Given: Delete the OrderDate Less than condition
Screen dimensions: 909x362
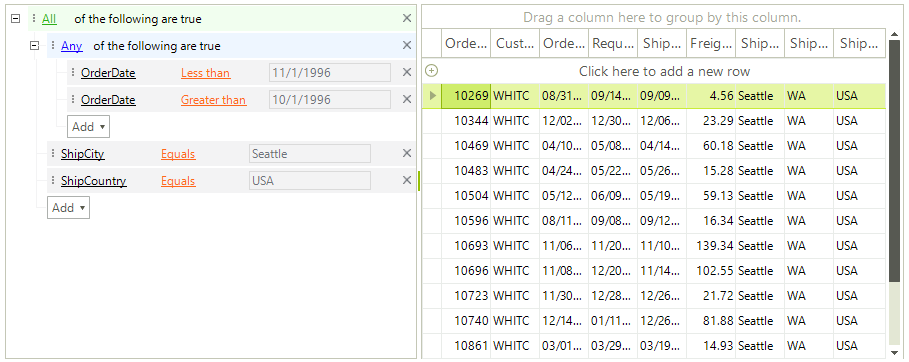Looking at the screenshot, I should click(x=406, y=73).
